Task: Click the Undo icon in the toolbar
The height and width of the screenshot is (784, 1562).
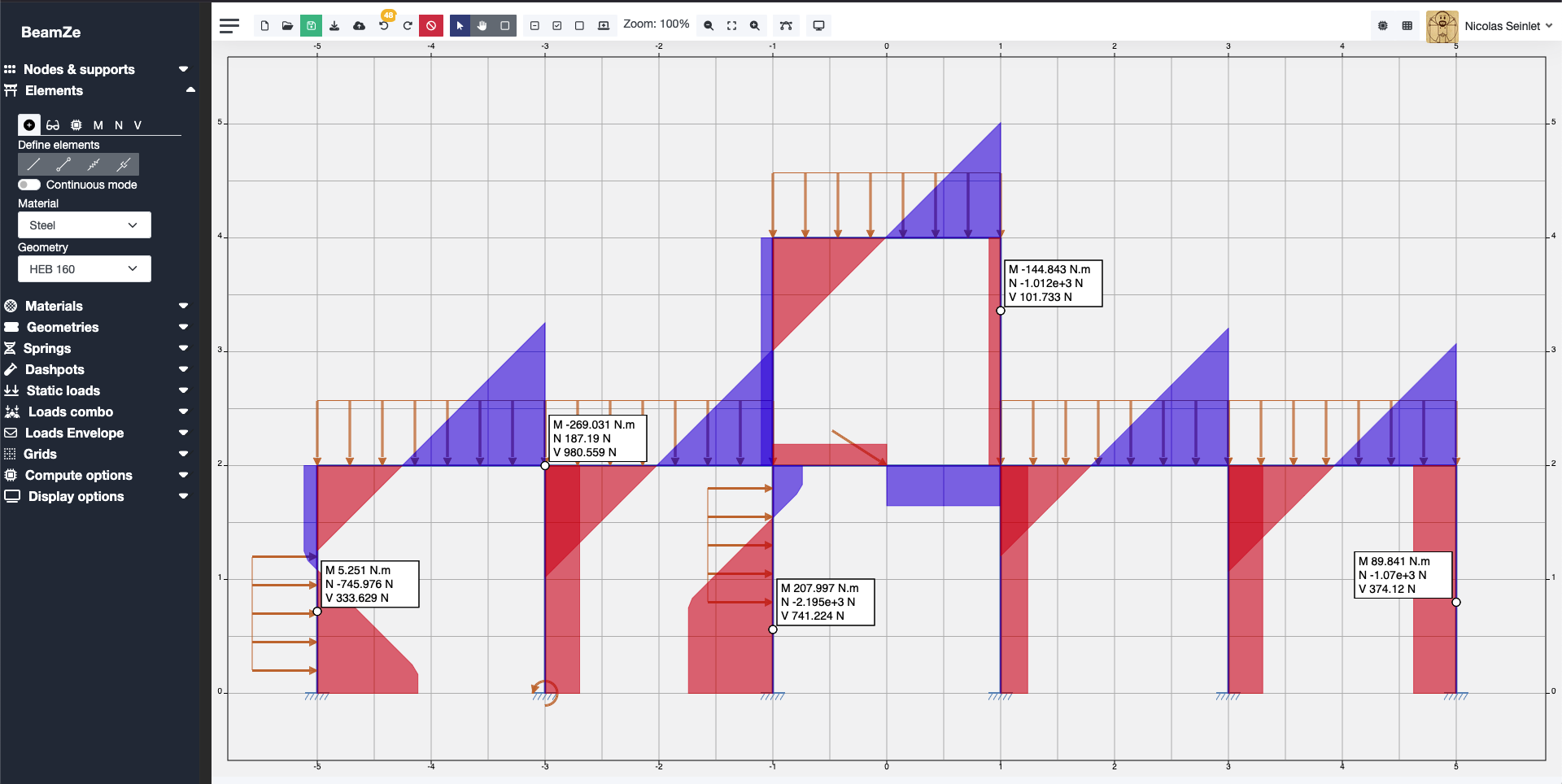Action: click(383, 25)
